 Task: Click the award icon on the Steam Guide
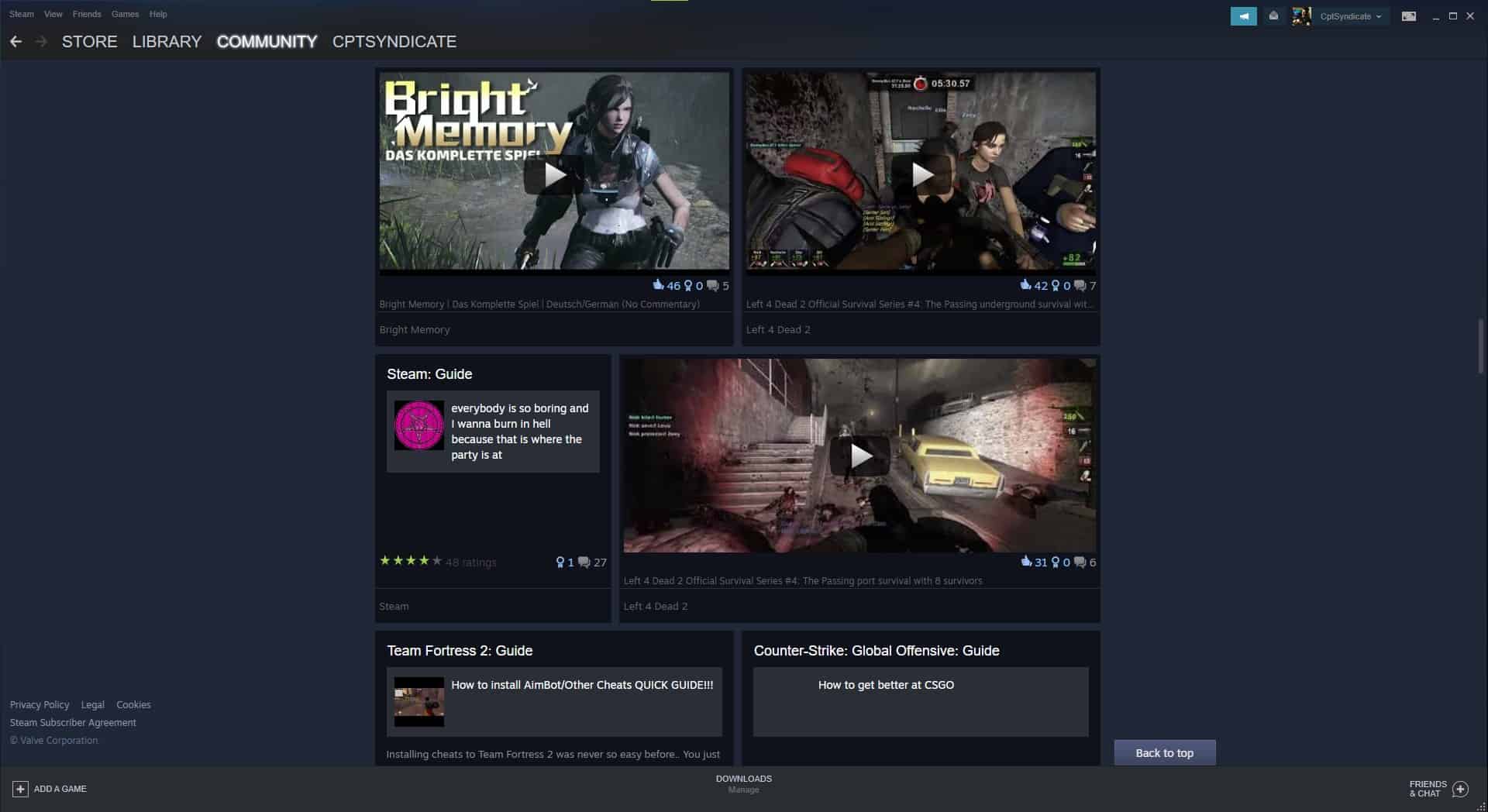point(560,562)
